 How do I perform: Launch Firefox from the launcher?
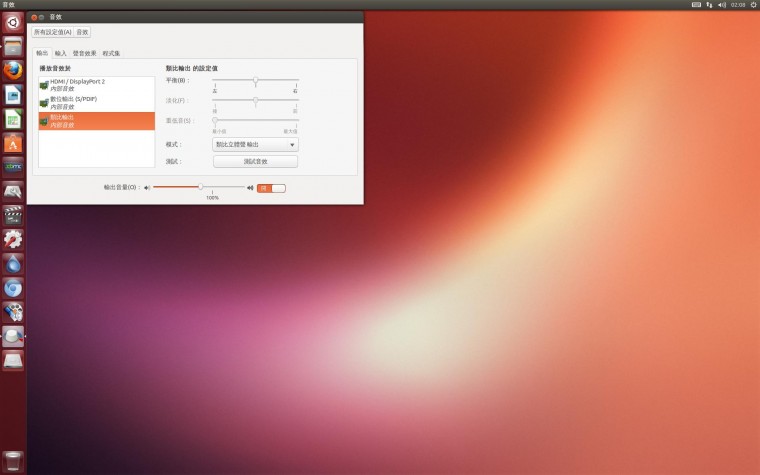[x=13, y=70]
